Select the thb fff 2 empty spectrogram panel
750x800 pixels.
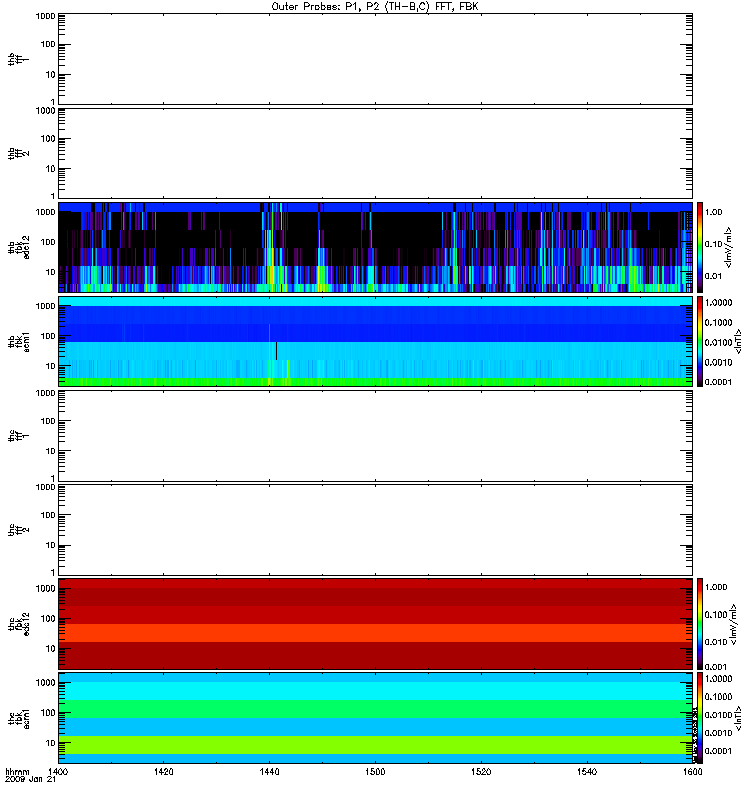[x=375, y=153]
